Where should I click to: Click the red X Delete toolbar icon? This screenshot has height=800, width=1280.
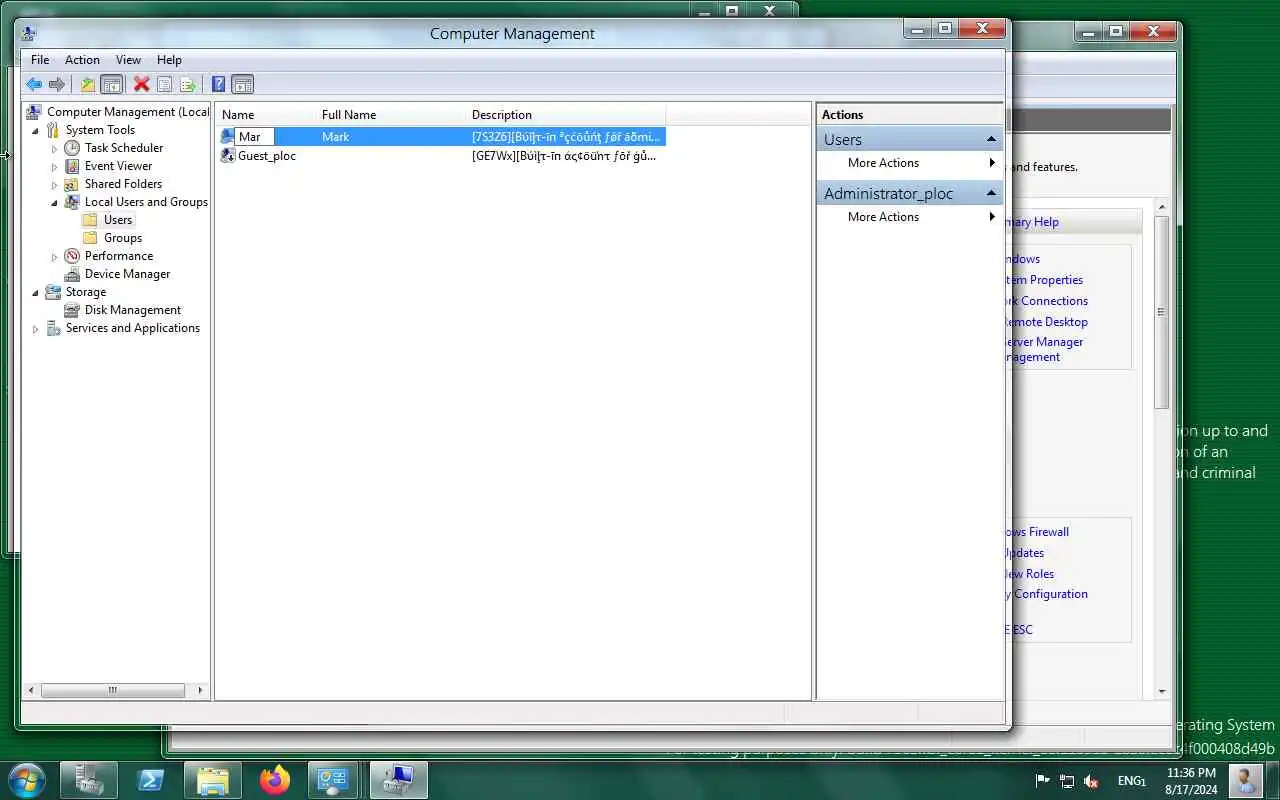pyautogui.click(x=142, y=85)
